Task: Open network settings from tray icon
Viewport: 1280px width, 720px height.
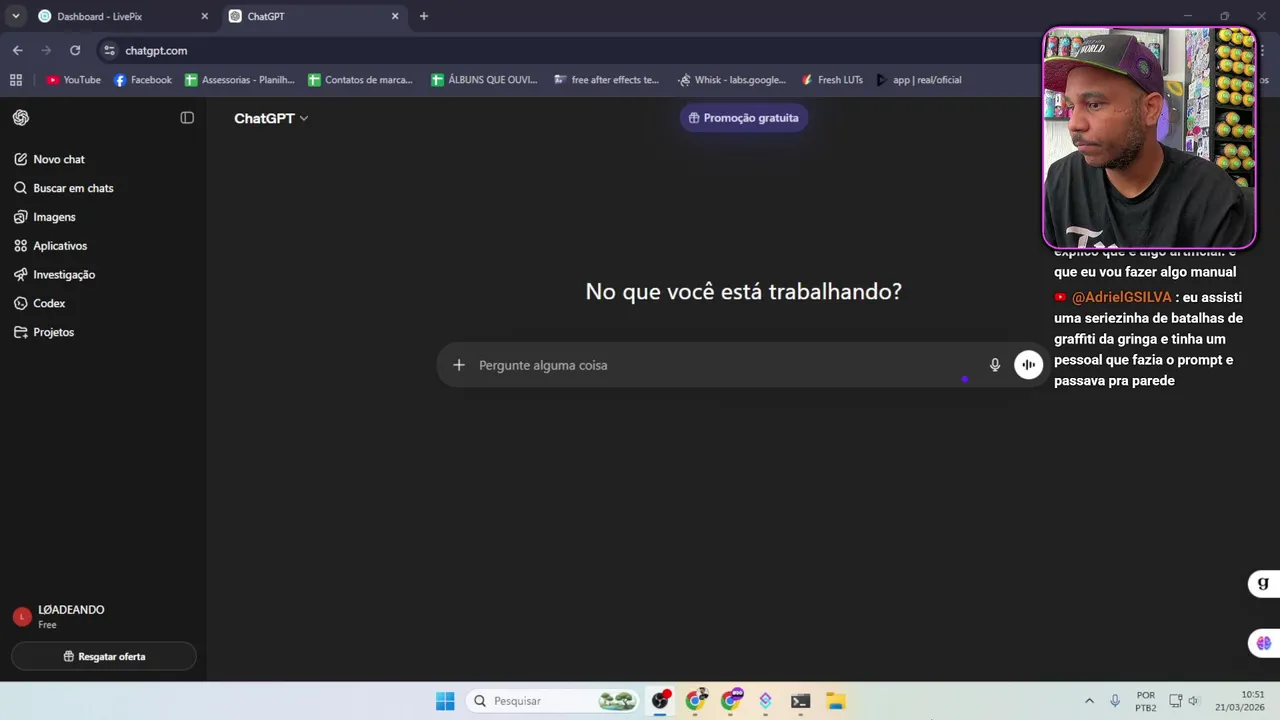Action: 1177,701
